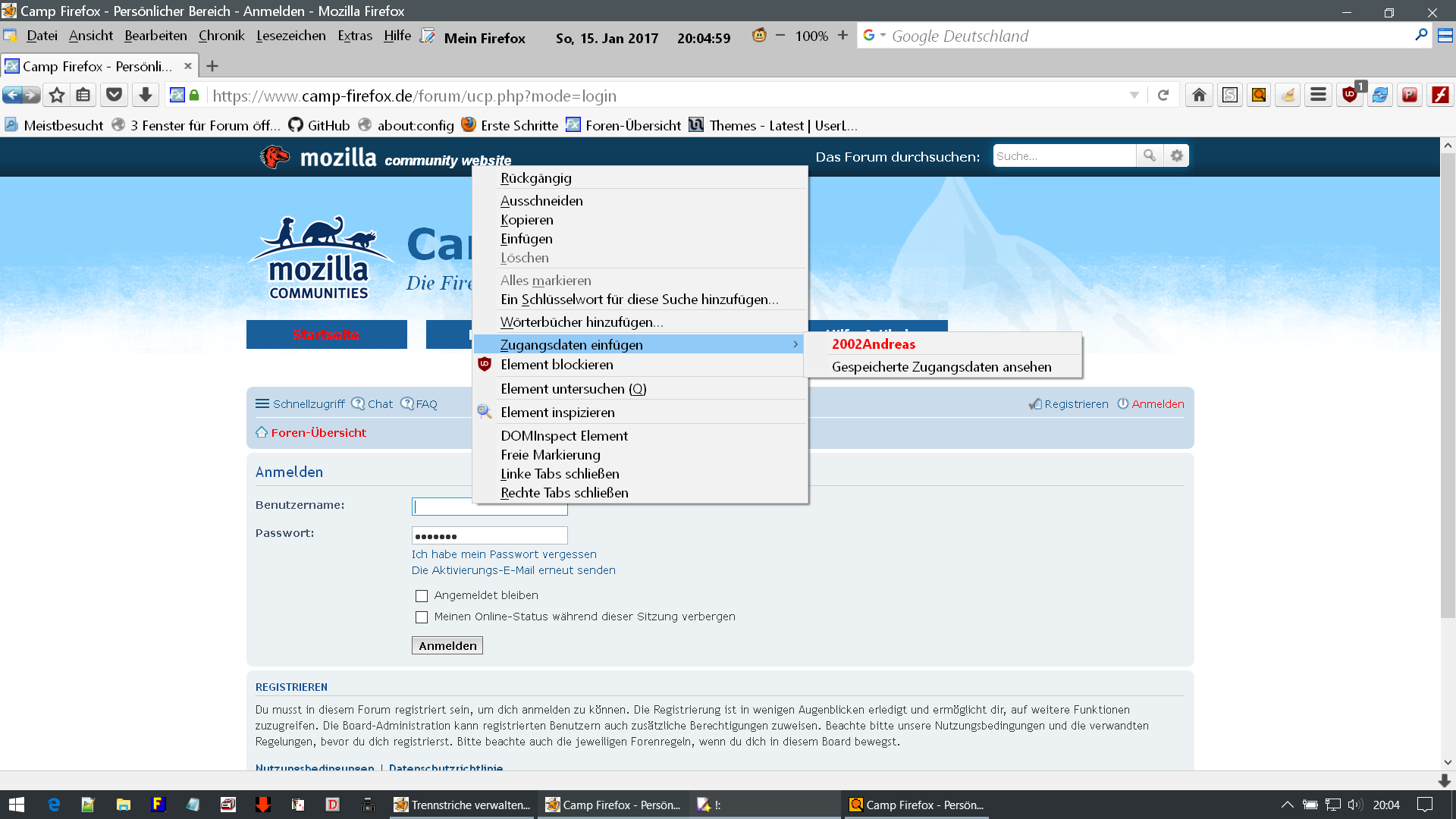Expand the URL bar history dropdown

pos(1134,96)
